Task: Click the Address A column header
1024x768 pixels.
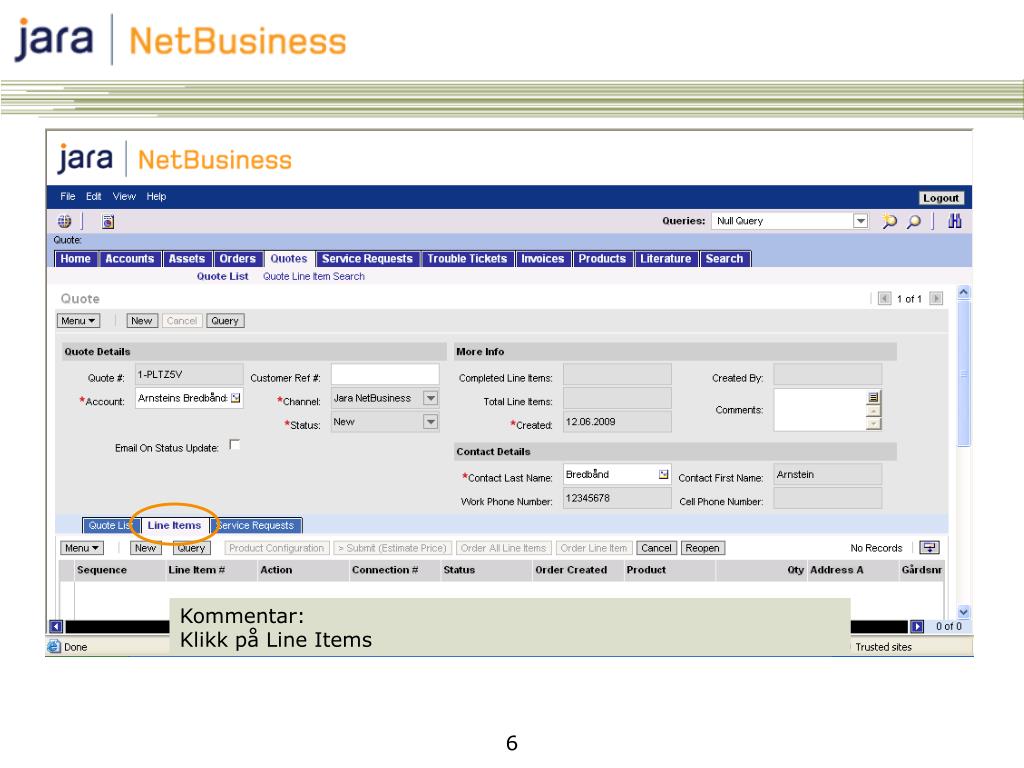Action: pyautogui.click(x=837, y=569)
